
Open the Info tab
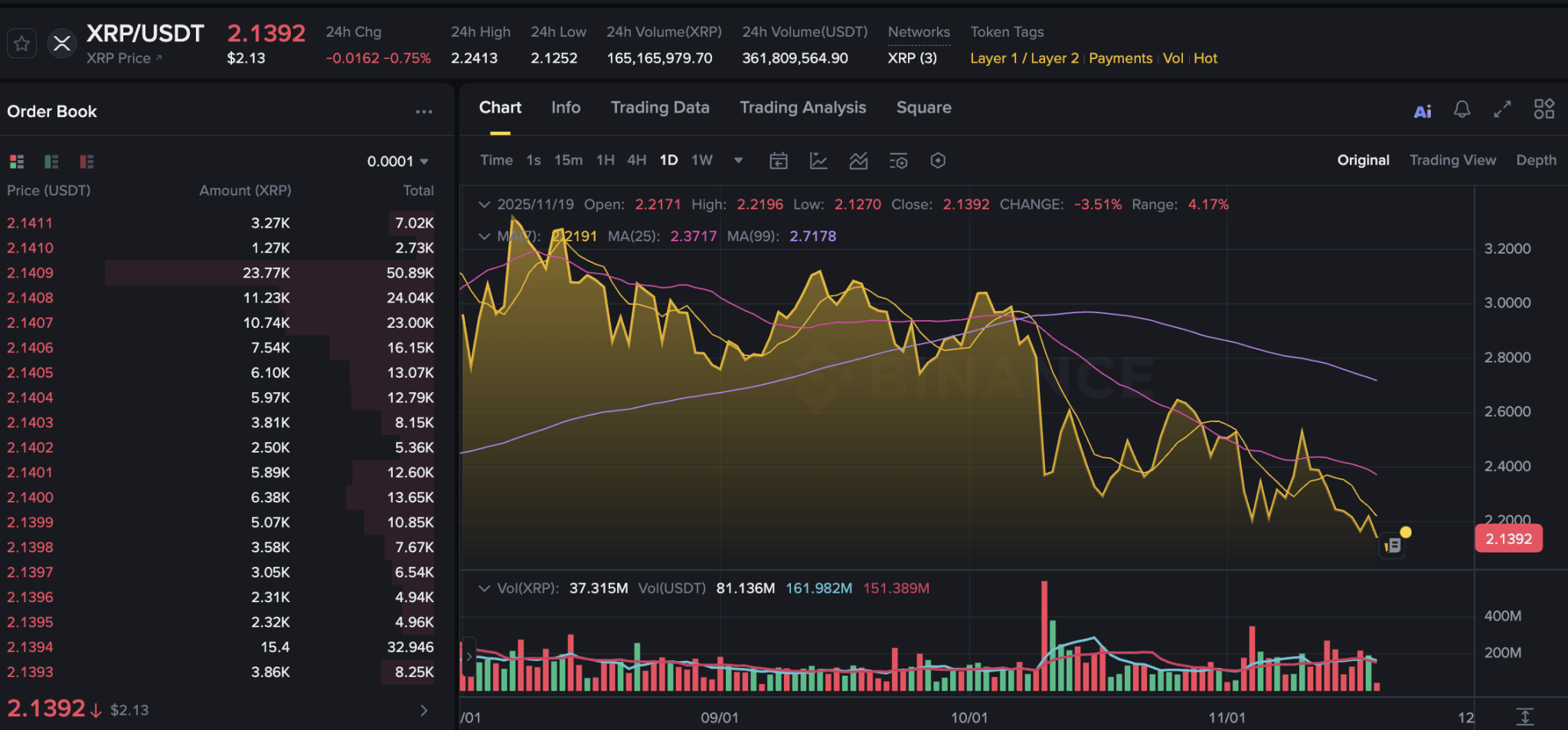566,108
